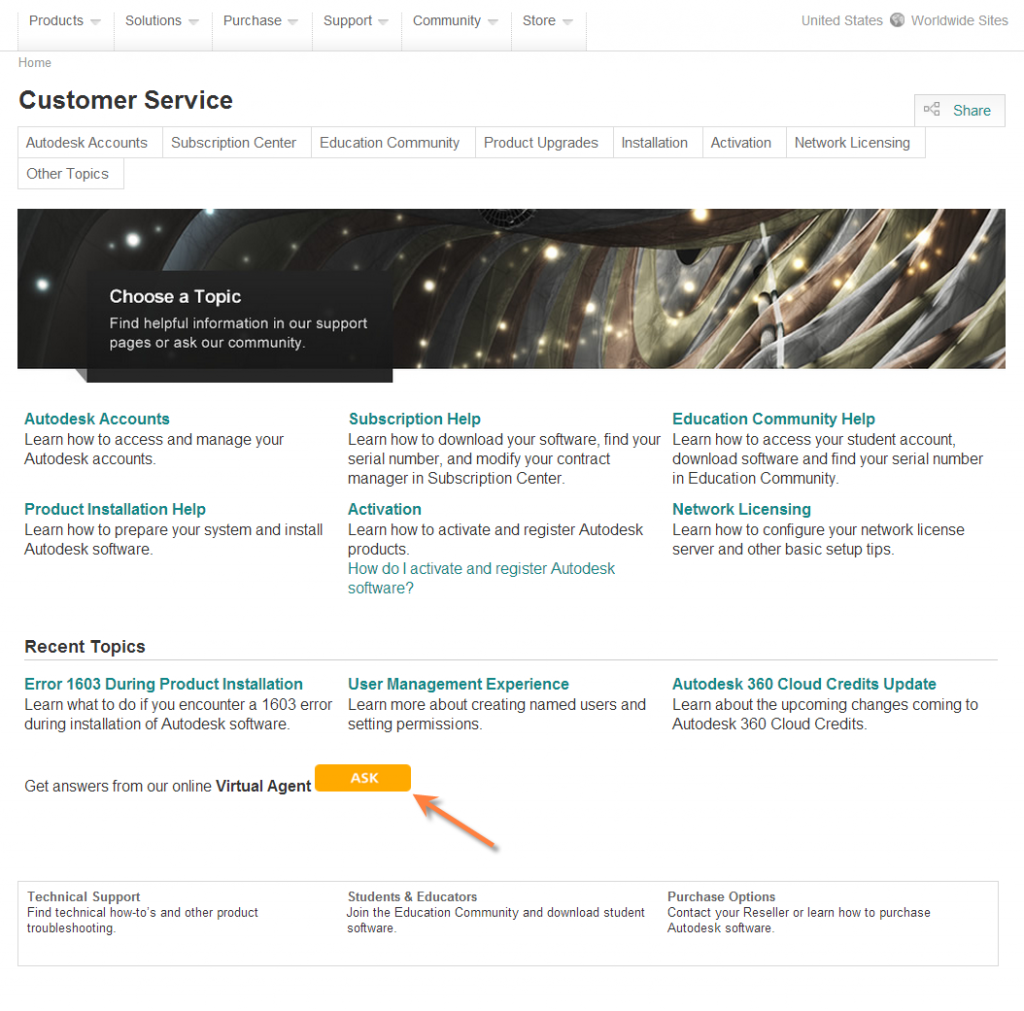Click the Technical Support footer heading

84,897
